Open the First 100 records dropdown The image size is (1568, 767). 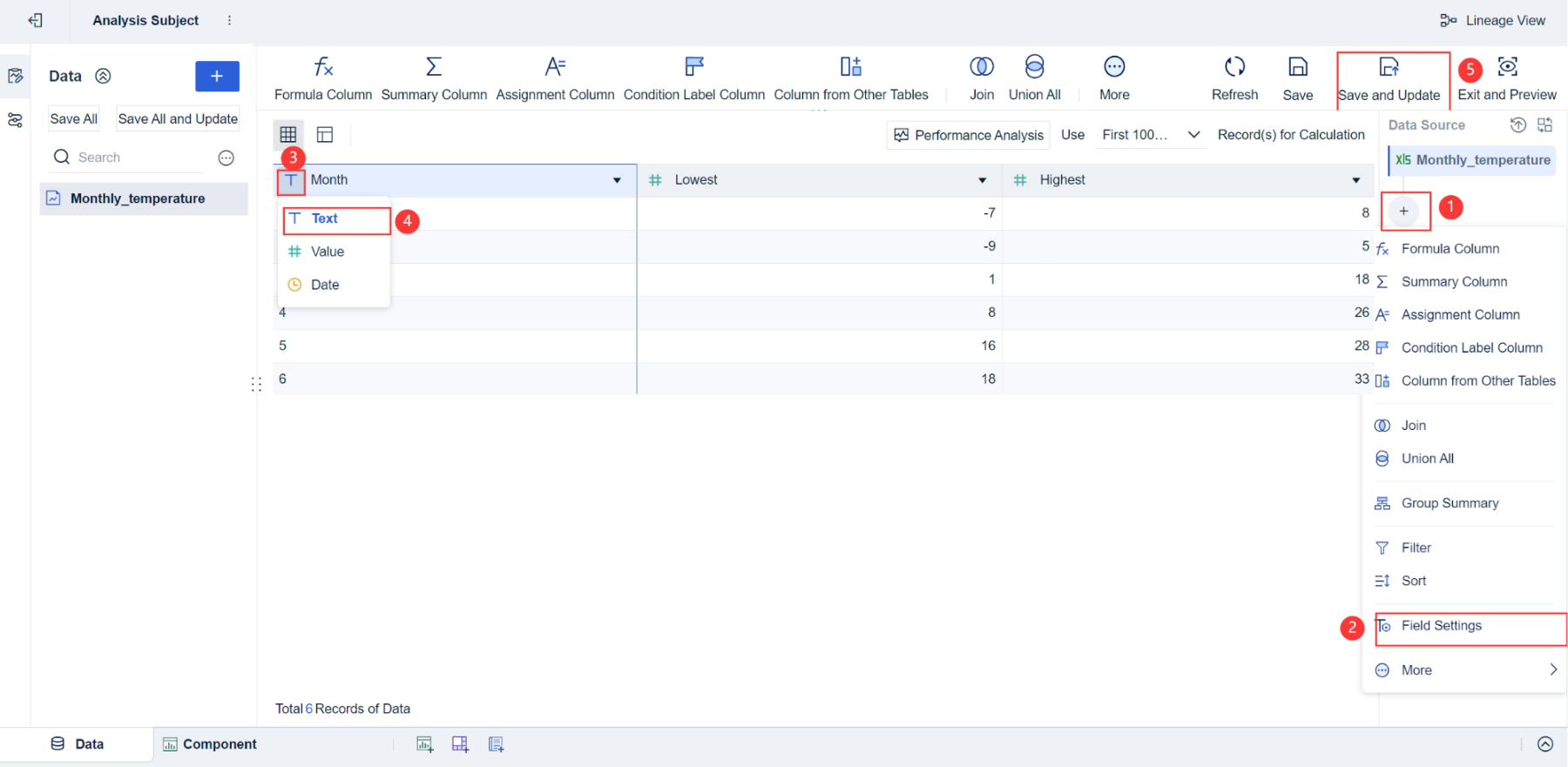[x=1151, y=135]
